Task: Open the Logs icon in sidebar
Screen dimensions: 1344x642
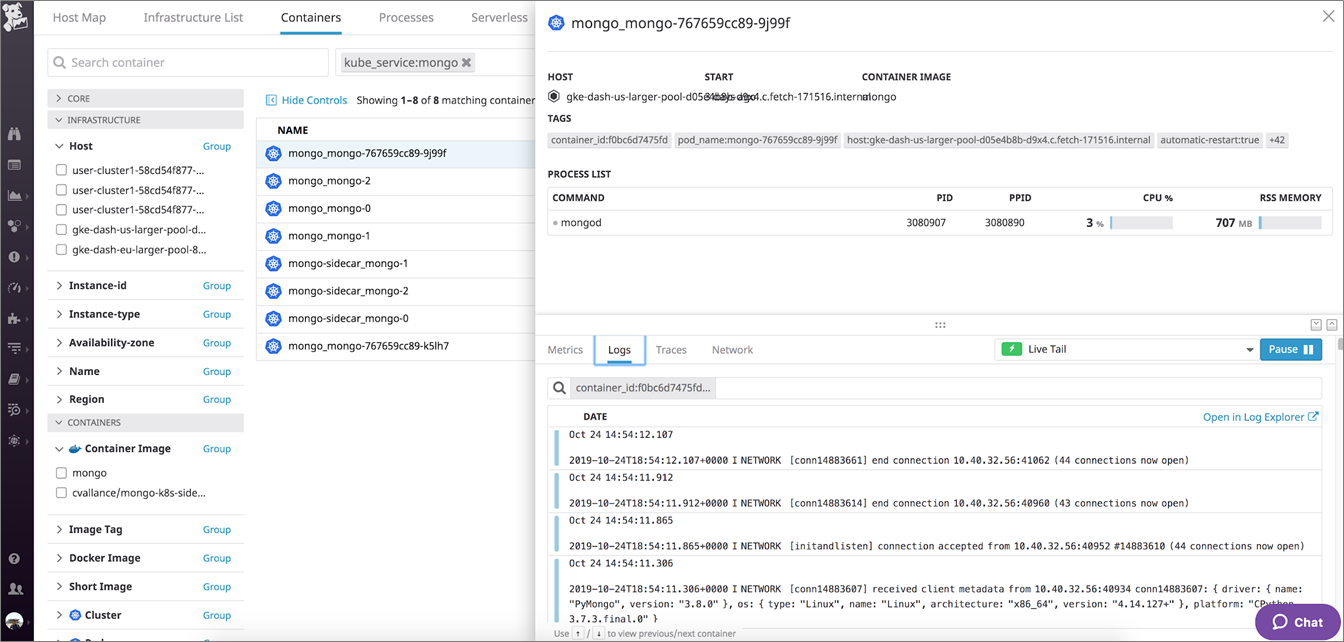Action: [15, 410]
